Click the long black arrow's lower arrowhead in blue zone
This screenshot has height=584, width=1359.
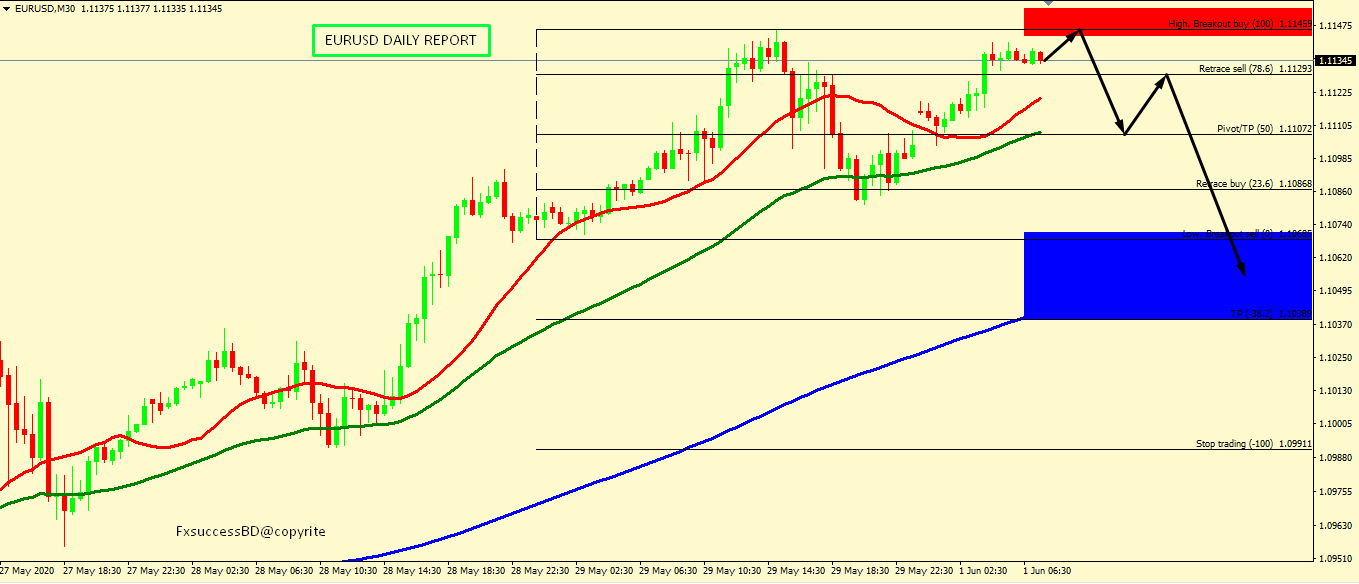1244,272
